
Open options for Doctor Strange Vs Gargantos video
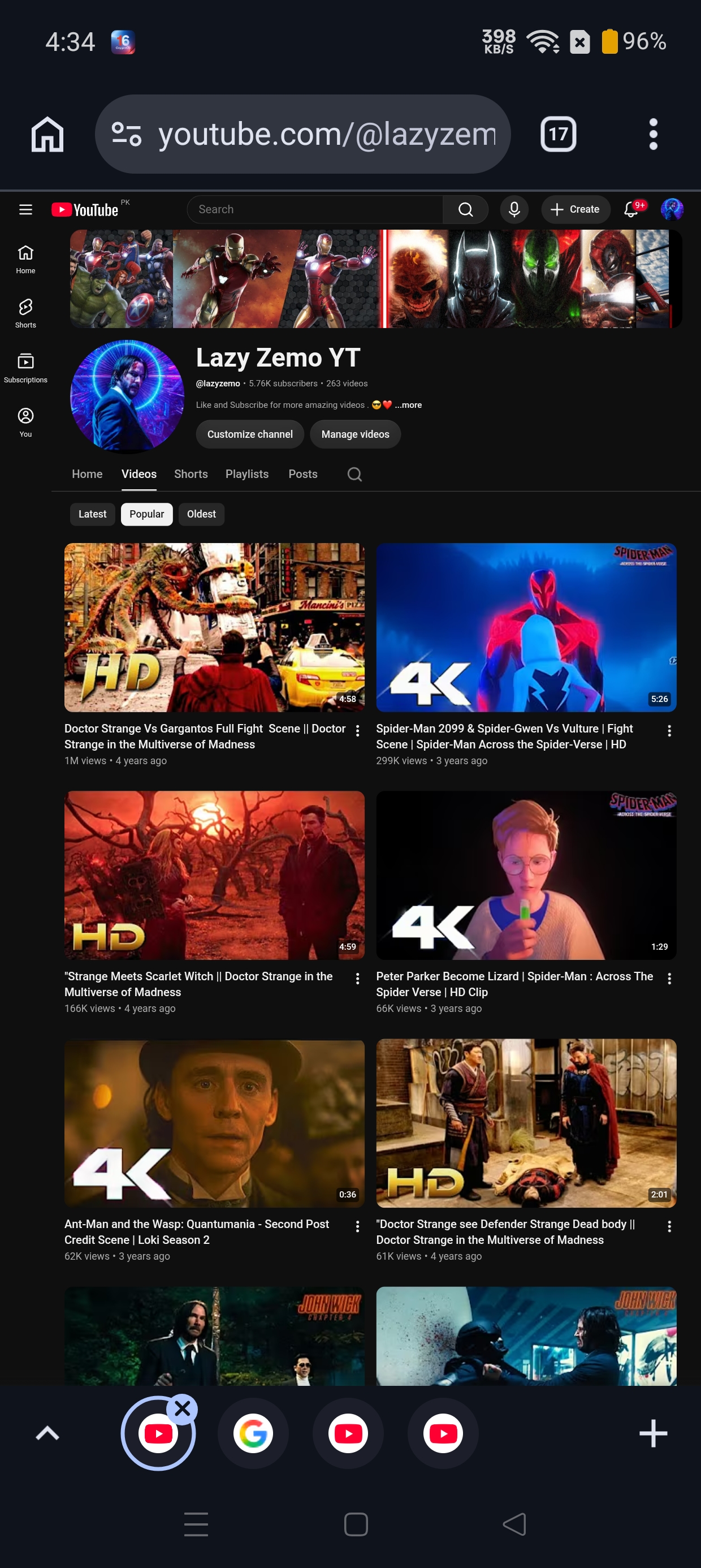pyautogui.click(x=357, y=730)
